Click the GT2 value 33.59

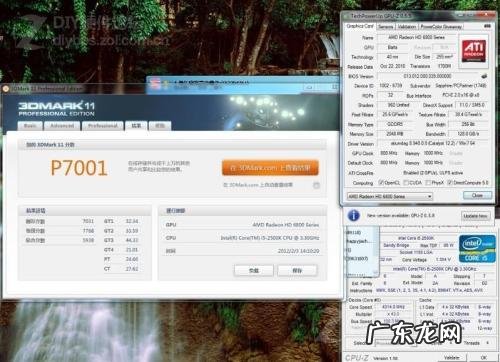tap(132, 231)
